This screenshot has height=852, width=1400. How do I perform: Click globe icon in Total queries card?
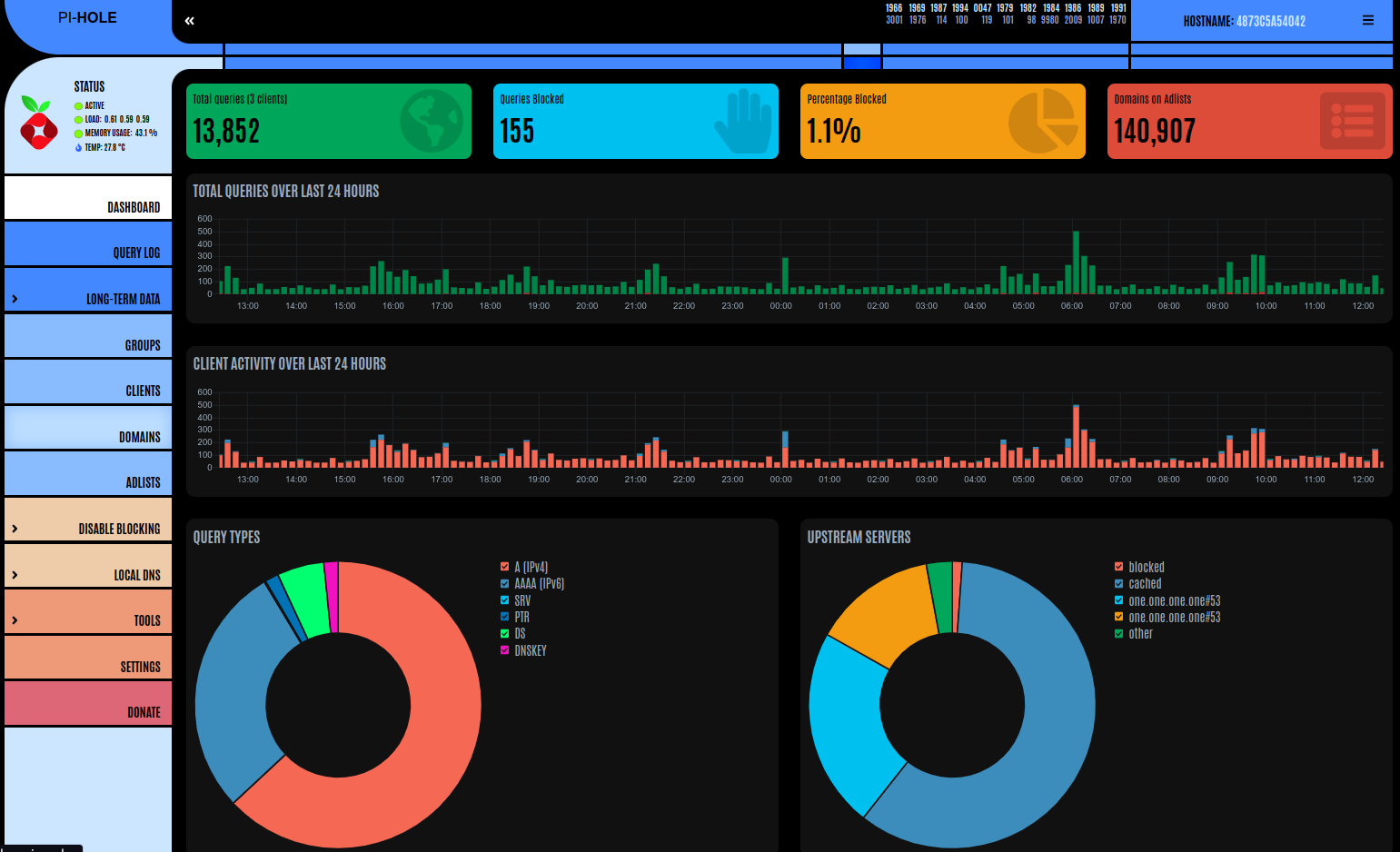(x=432, y=121)
